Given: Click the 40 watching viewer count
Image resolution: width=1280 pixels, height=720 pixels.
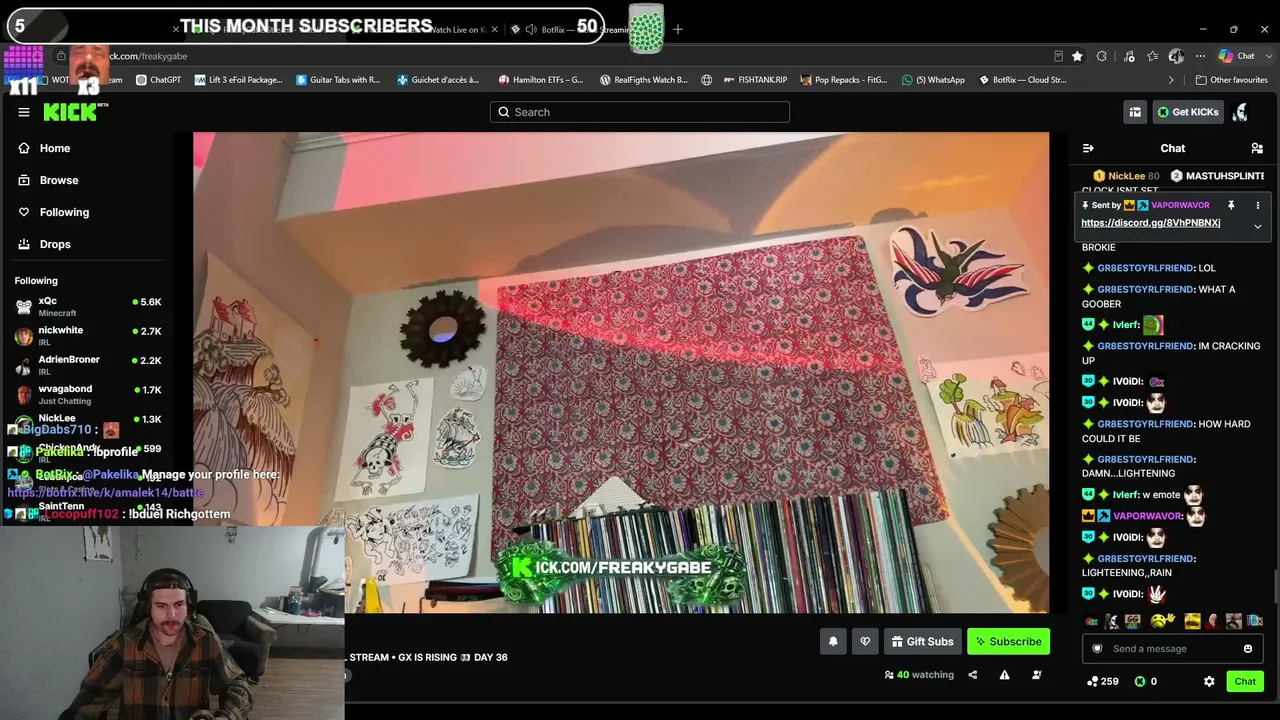Looking at the screenshot, I should [919, 675].
